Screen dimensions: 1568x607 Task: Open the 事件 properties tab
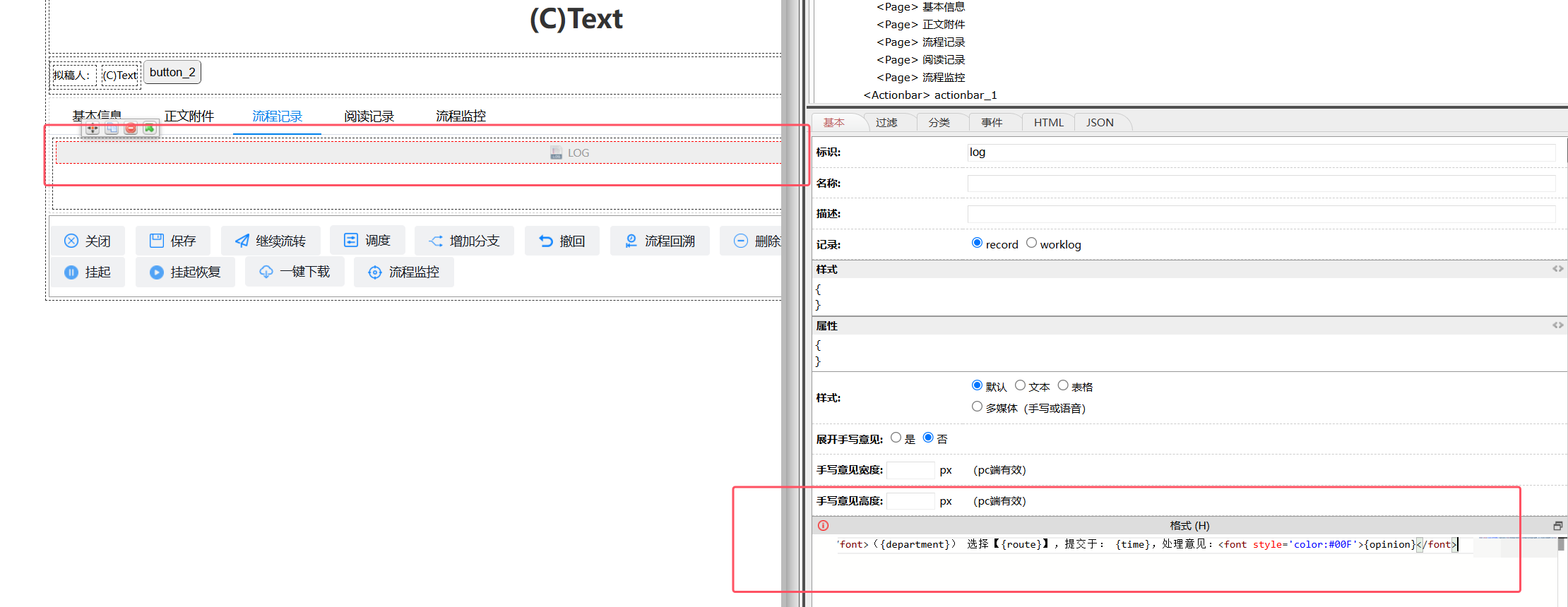(x=992, y=123)
